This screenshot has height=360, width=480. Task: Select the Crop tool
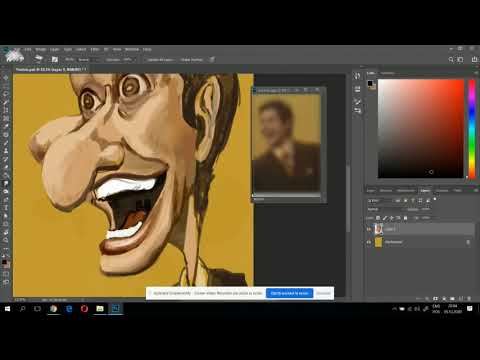click(6, 110)
